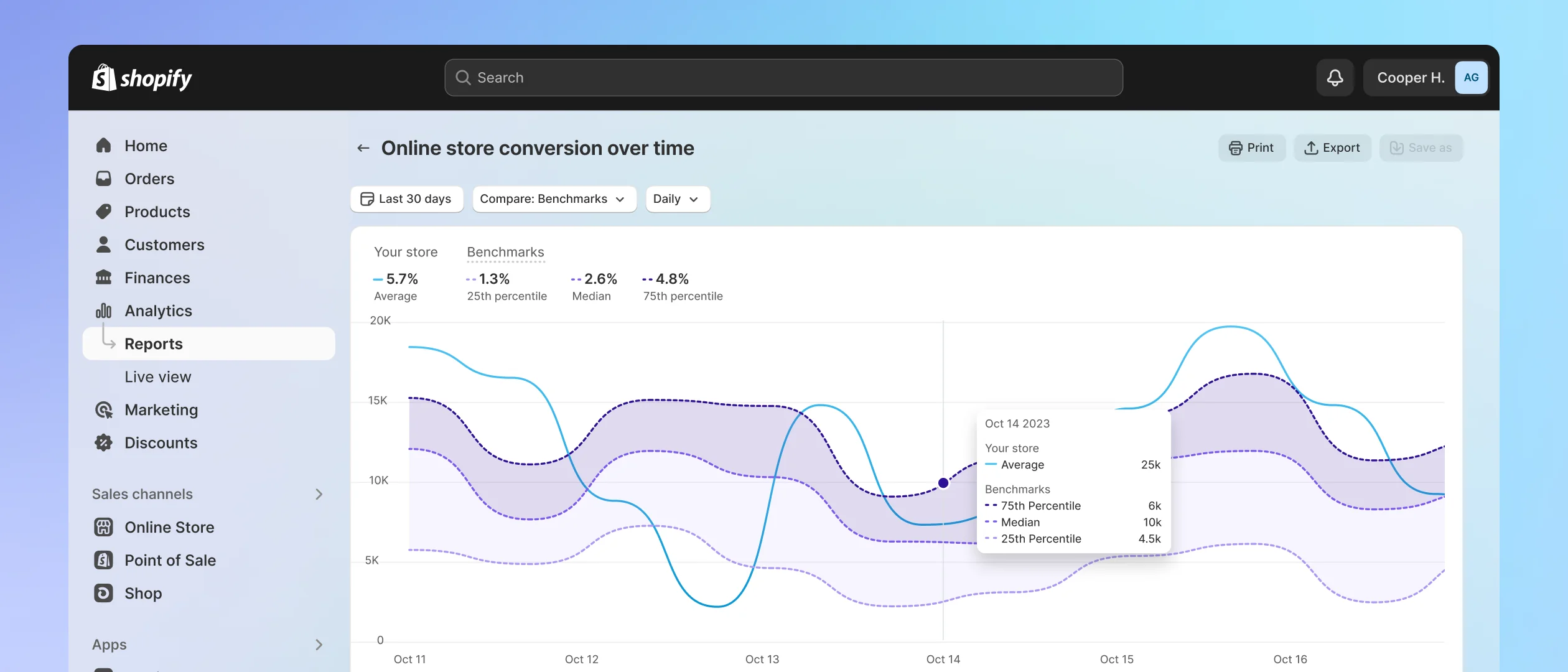Expand the Daily frequency dropdown
1568x672 pixels.
click(x=676, y=199)
